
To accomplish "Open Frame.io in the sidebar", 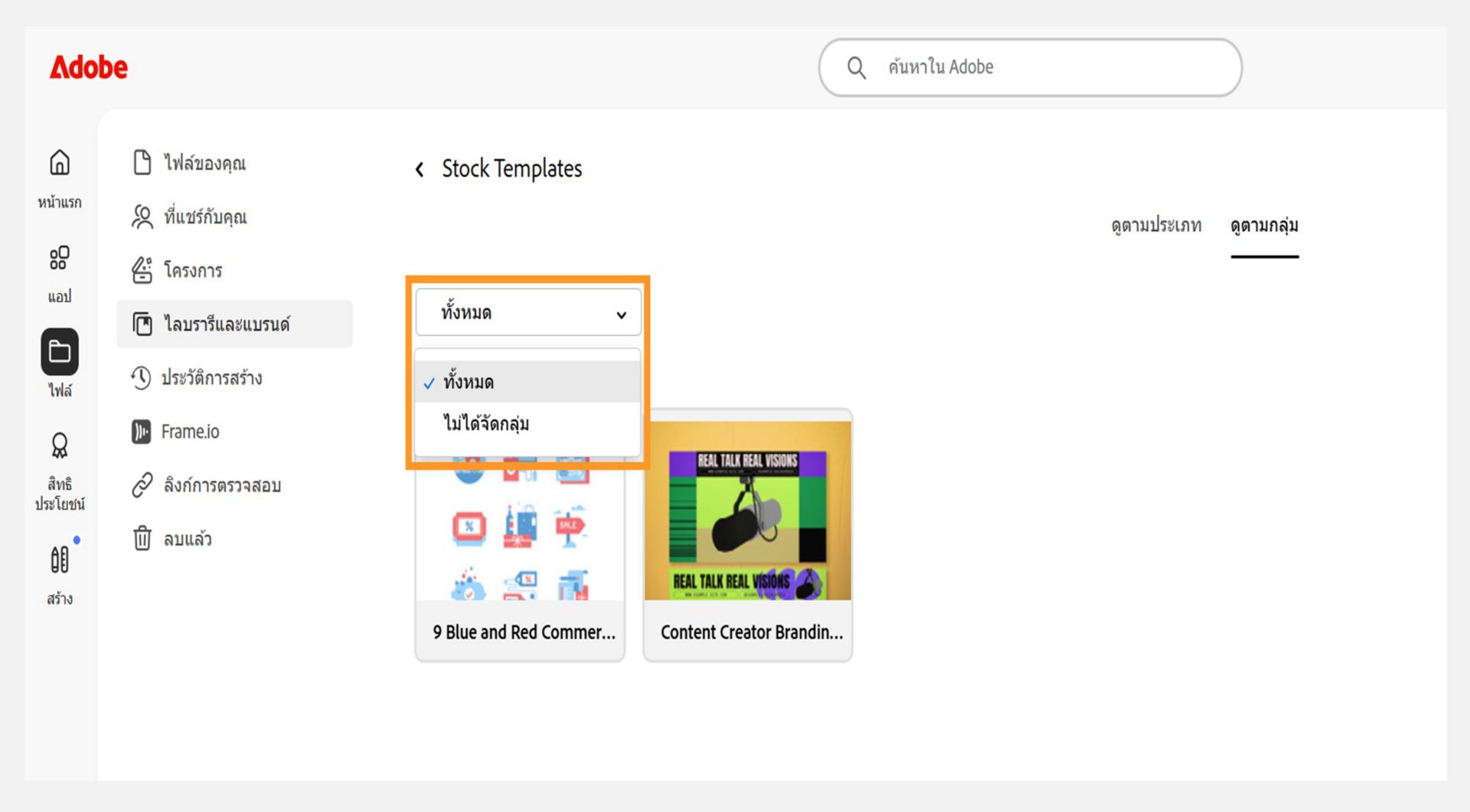I will pyautogui.click(x=234, y=432).
